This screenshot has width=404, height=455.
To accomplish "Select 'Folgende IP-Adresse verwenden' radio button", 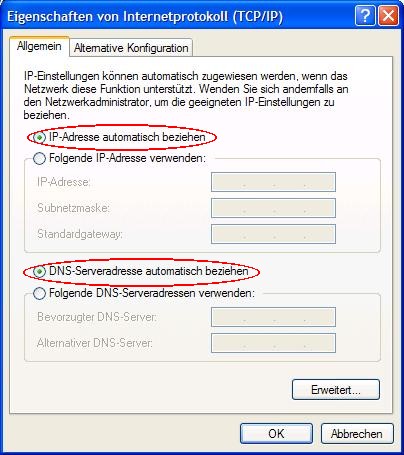I will point(40,158).
